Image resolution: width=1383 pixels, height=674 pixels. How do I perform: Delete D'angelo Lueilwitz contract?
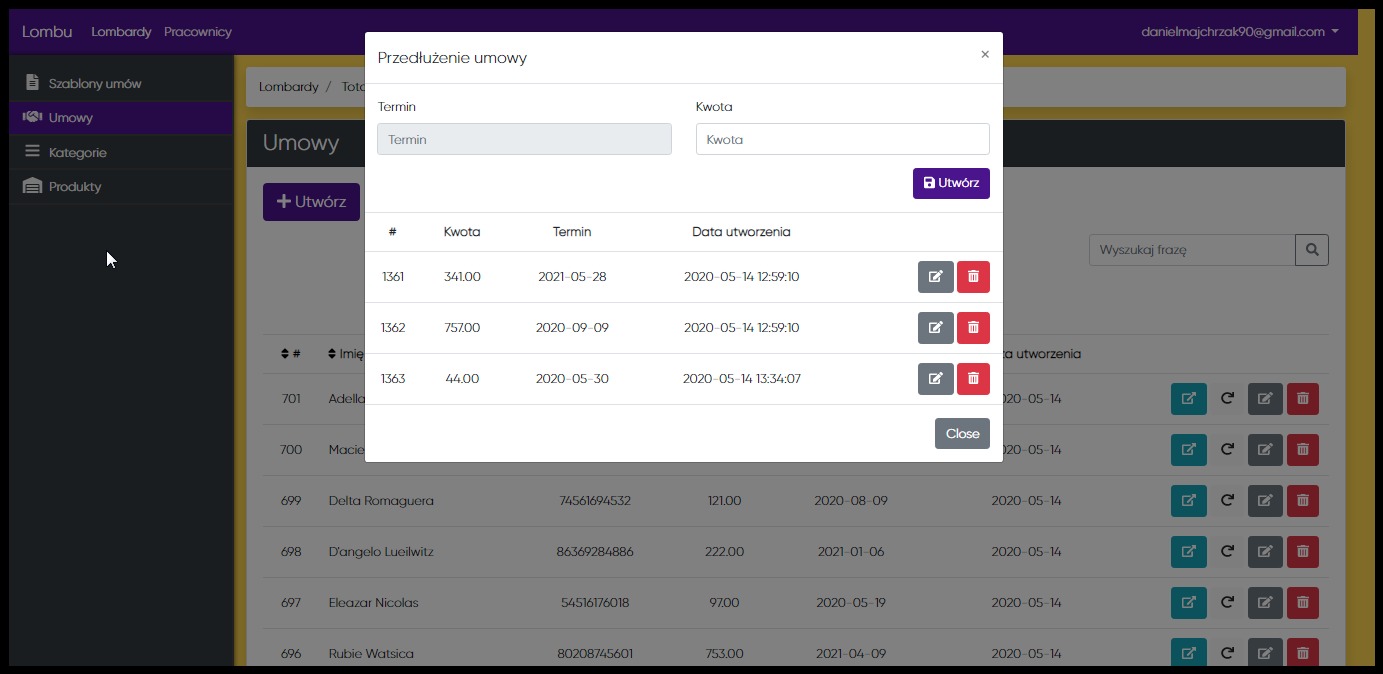point(1302,552)
